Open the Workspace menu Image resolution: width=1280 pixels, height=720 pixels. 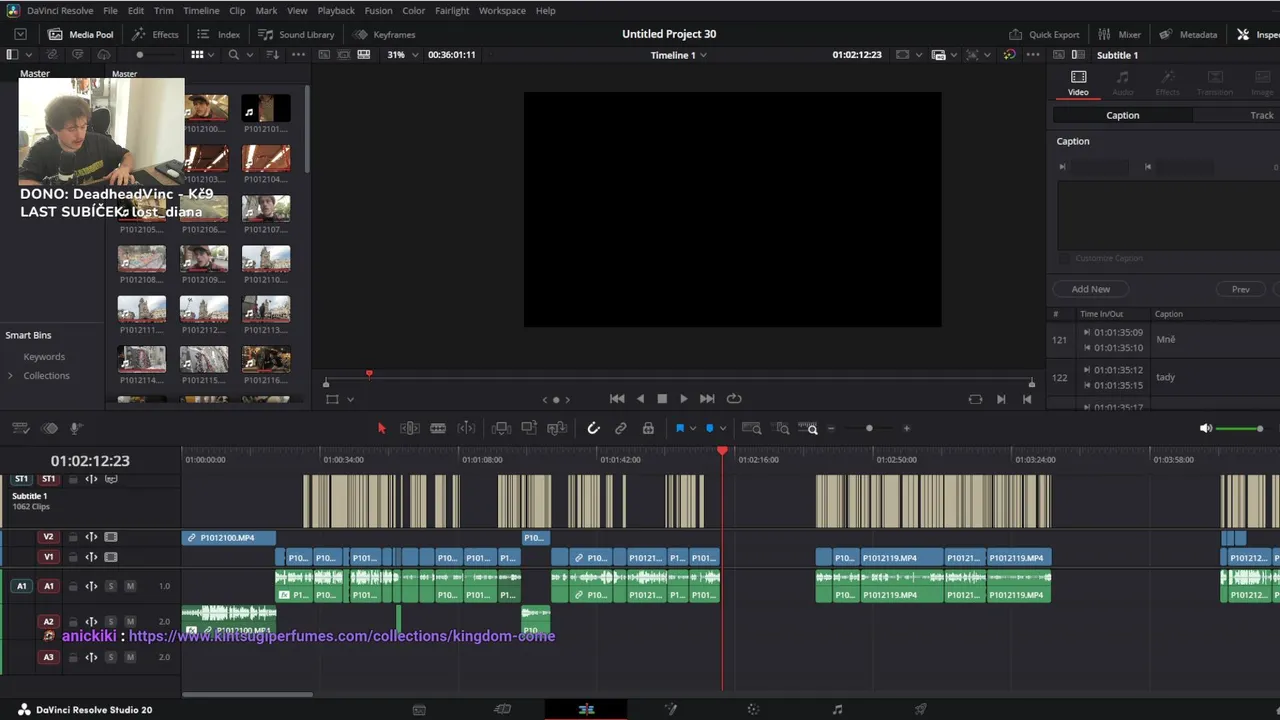[502, 11]
